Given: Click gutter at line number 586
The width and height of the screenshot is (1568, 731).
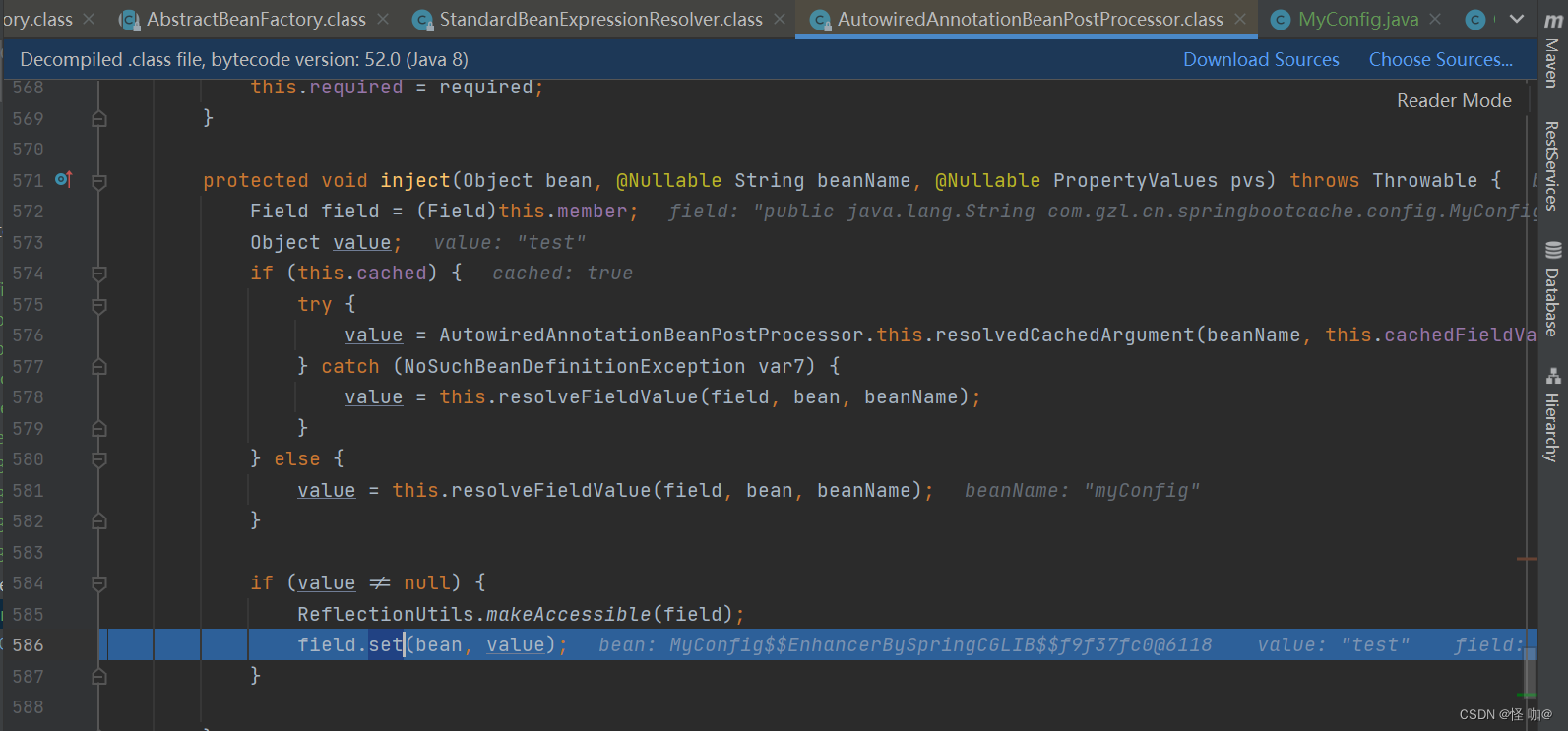Looking at the screenshot, I should [28, 644].
